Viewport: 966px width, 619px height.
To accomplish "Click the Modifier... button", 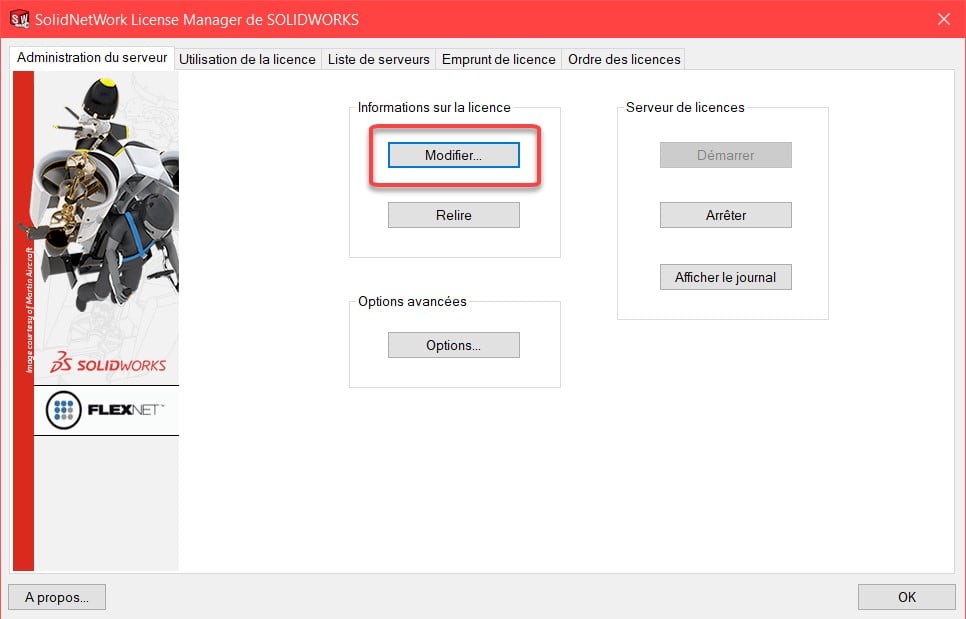I will point(453,155).
